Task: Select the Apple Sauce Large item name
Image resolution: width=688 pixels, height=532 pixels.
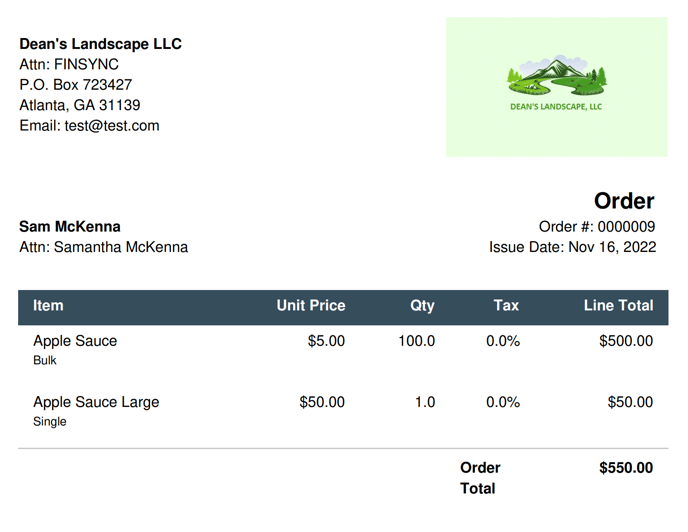Action: point(96,402)
